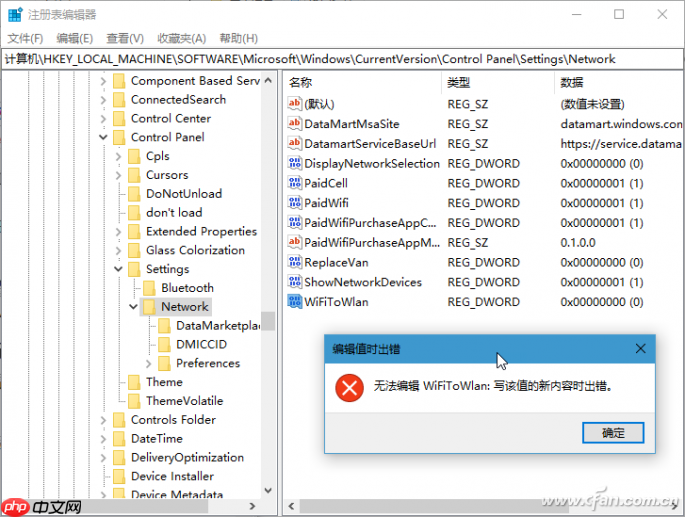
Task: Click REG_DWORD type cell of ShowNetworkDevices
Action: point(483,282)
